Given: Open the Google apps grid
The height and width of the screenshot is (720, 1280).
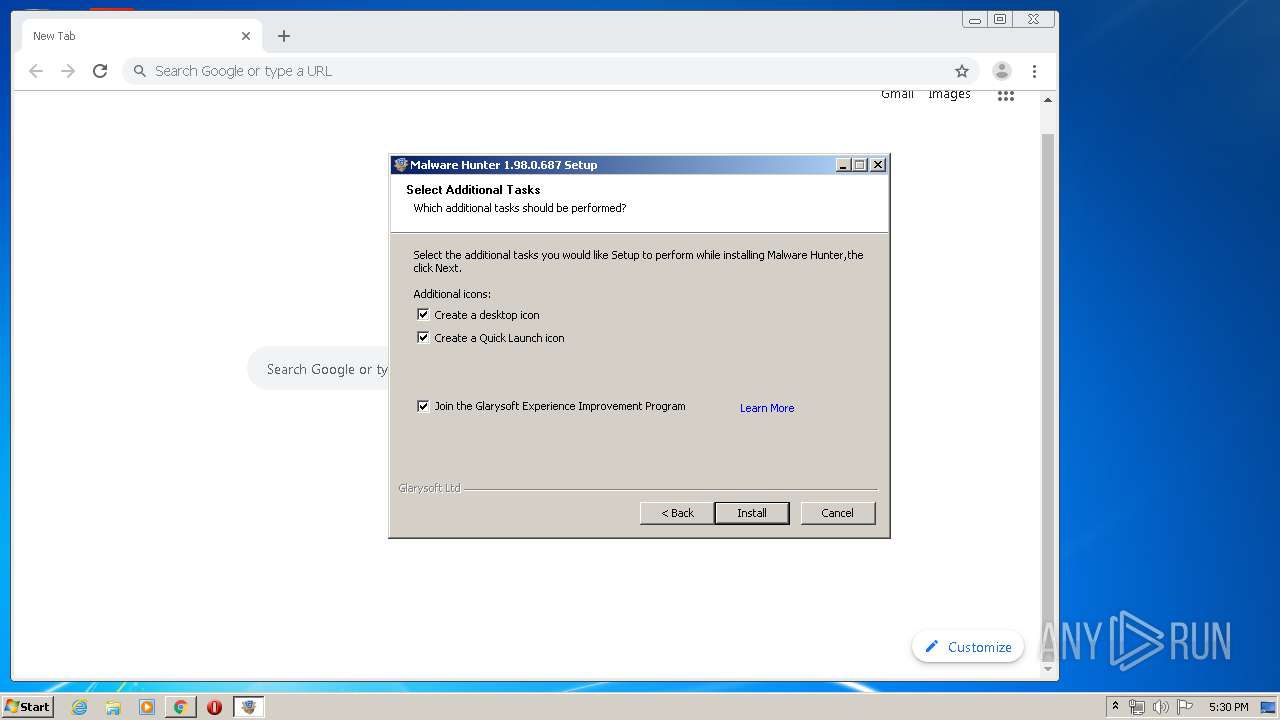Looking at the screenshot, I should (1006, 96).
